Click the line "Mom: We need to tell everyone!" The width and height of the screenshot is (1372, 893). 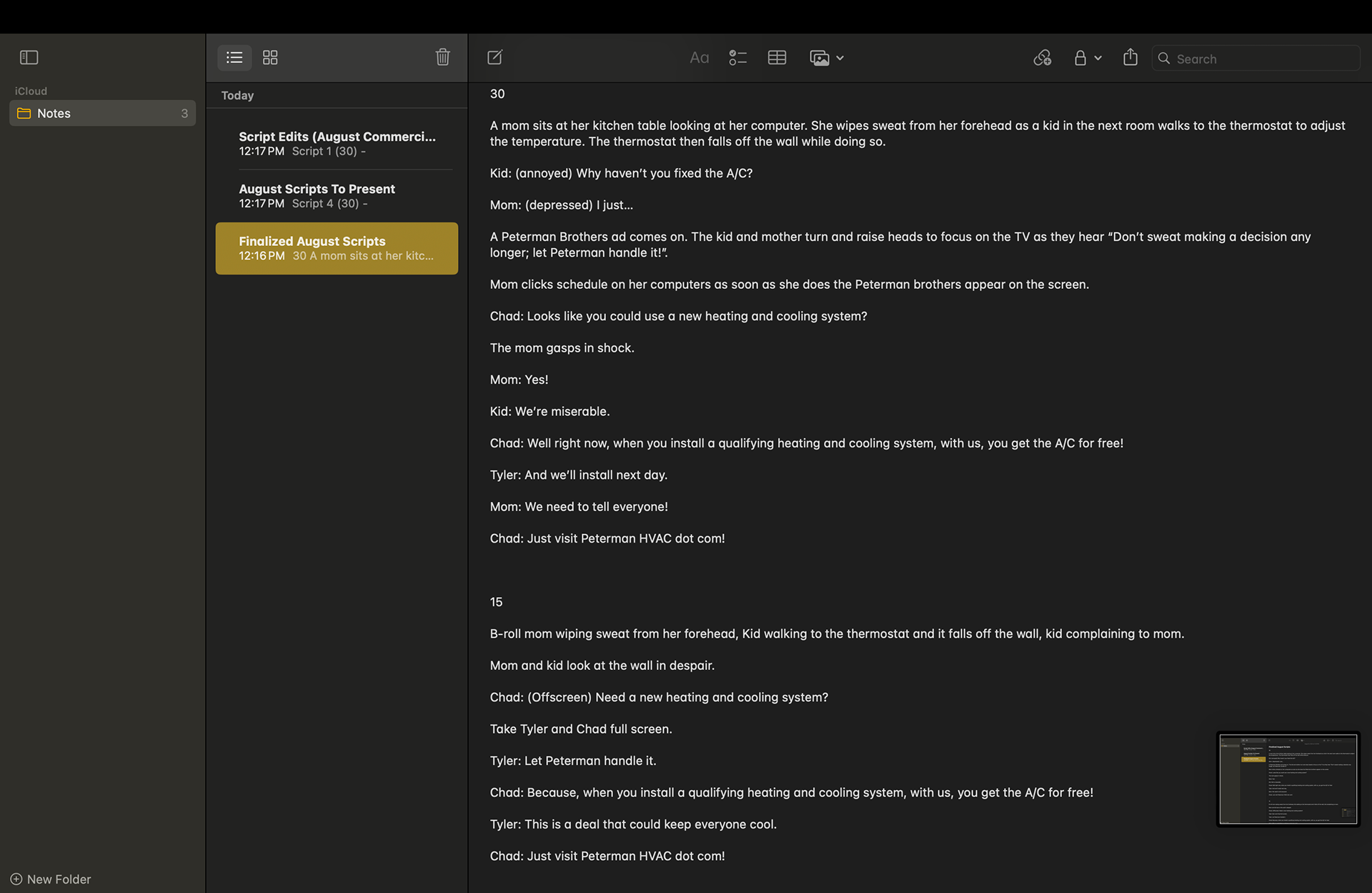[x=579, y=506]
